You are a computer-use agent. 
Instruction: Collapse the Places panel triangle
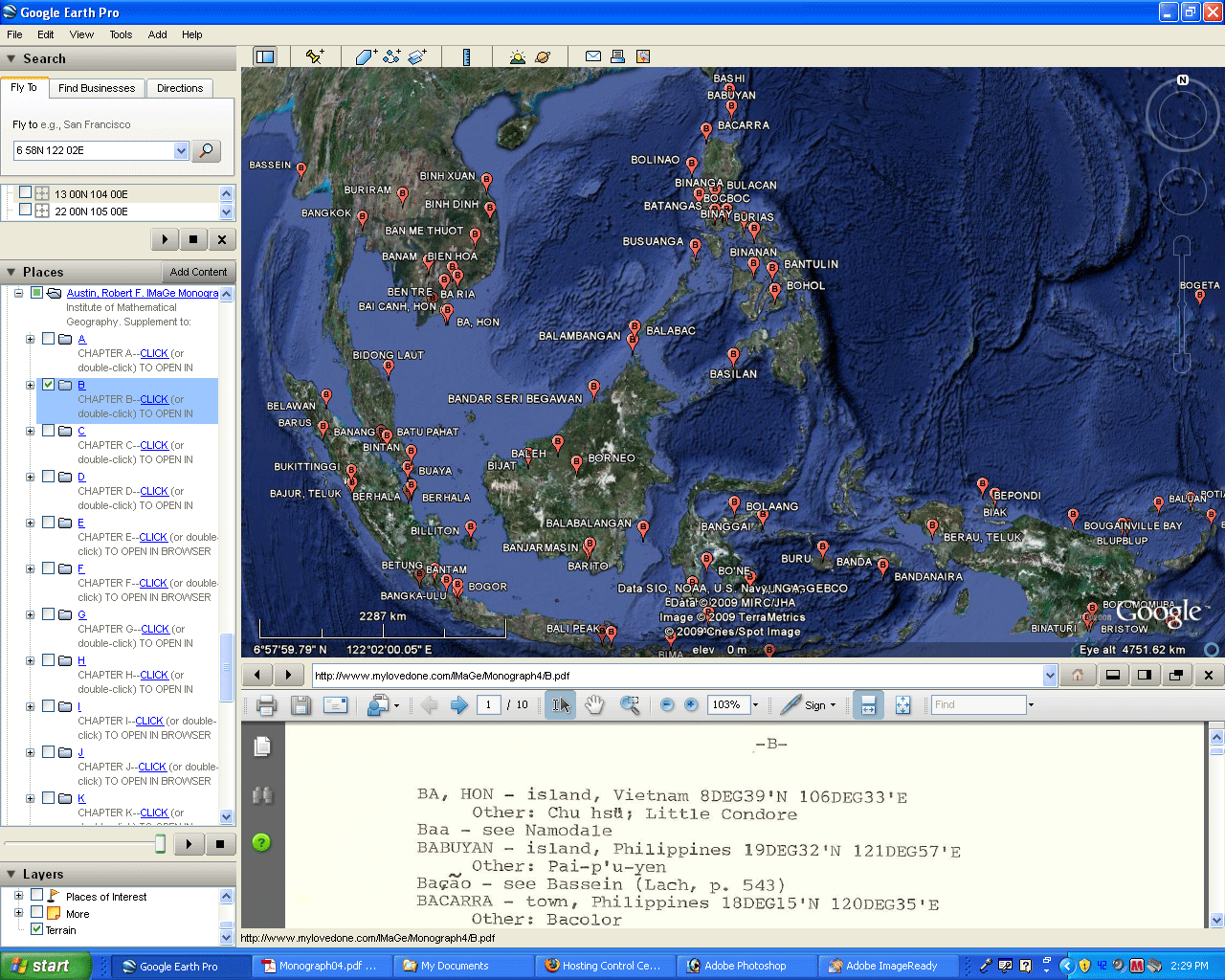point(11,272)
